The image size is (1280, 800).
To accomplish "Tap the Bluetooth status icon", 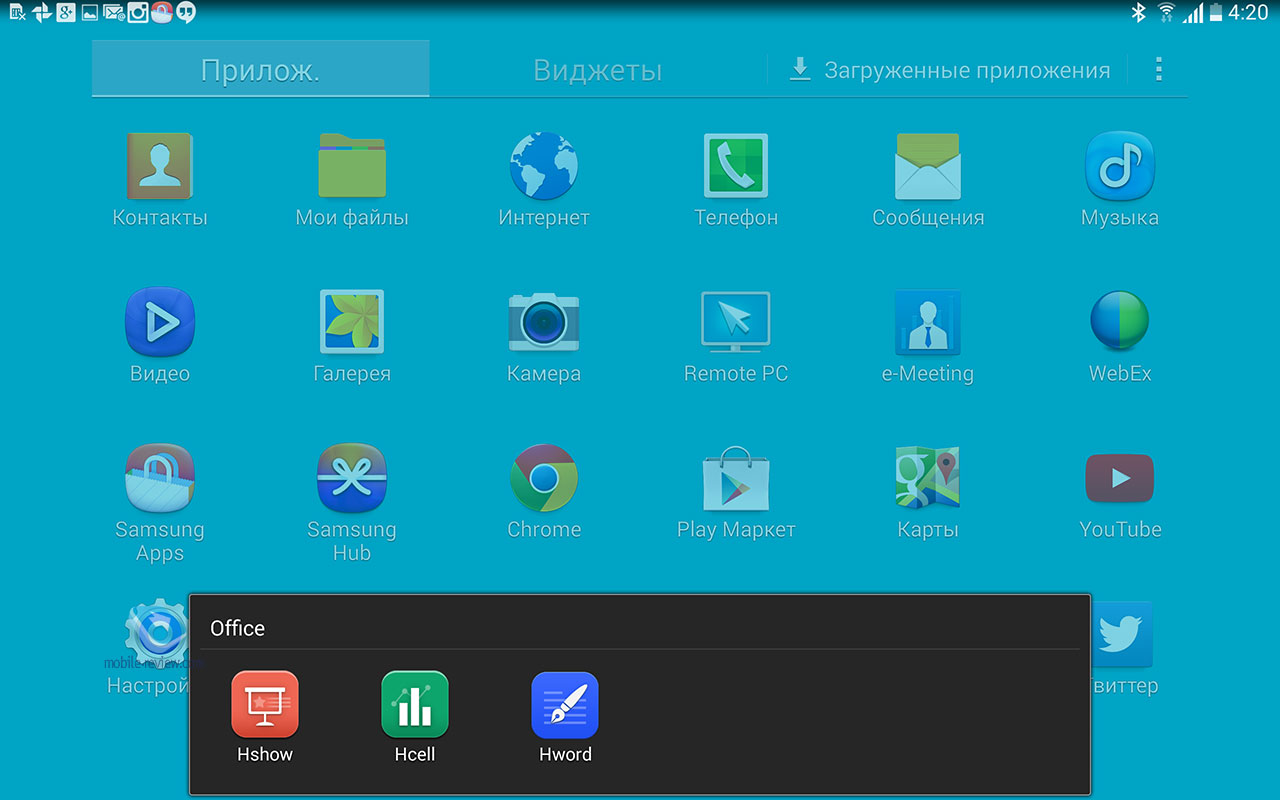I will (1137, 13).
